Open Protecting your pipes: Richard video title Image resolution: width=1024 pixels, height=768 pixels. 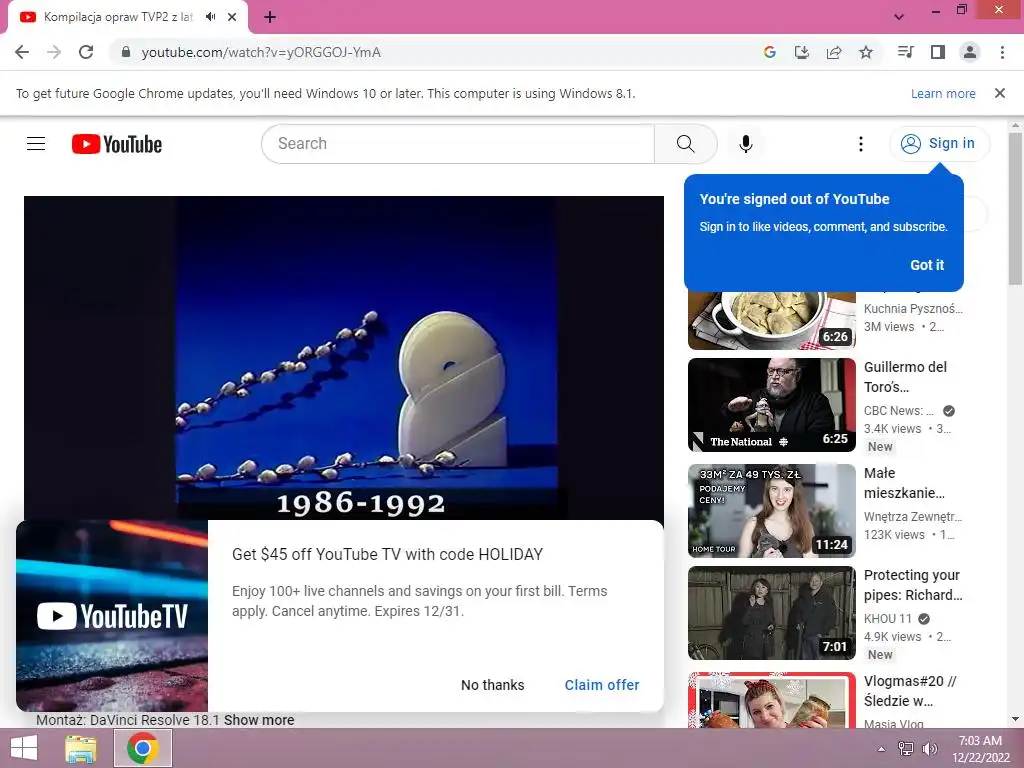click(913, 585)
